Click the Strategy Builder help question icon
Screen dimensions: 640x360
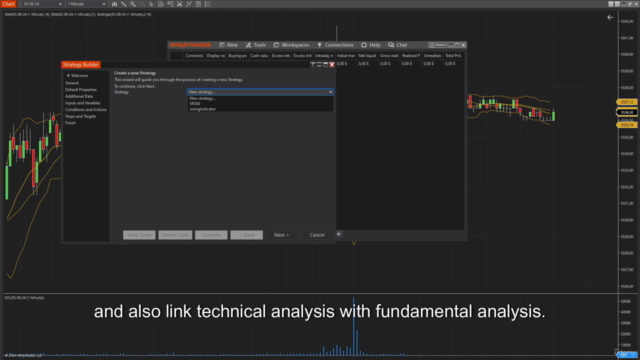point(313,64)
